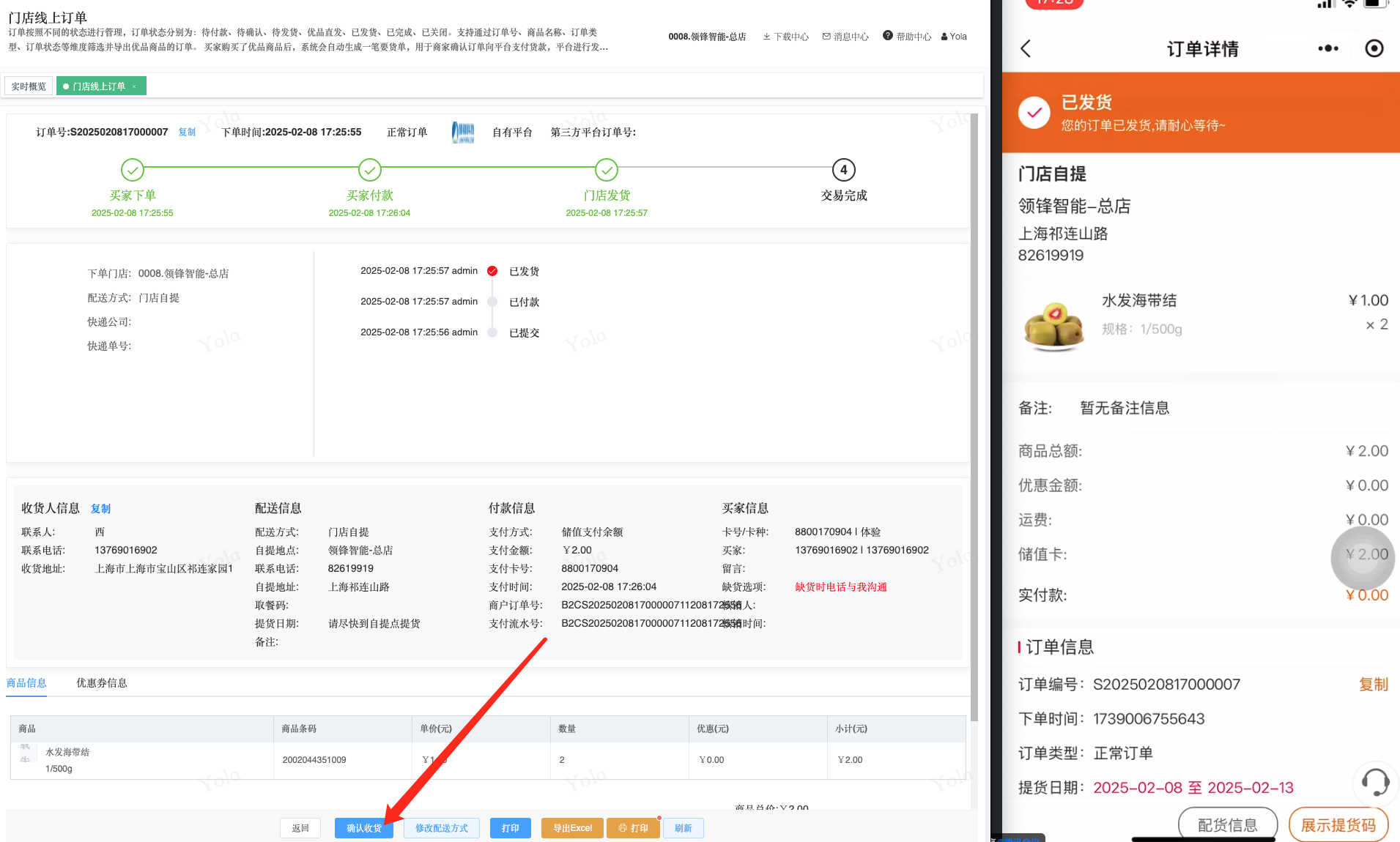This screenshot has width=1400, height=842.
Task: Export the order with 导出Excel
Action: pos(573,828)
